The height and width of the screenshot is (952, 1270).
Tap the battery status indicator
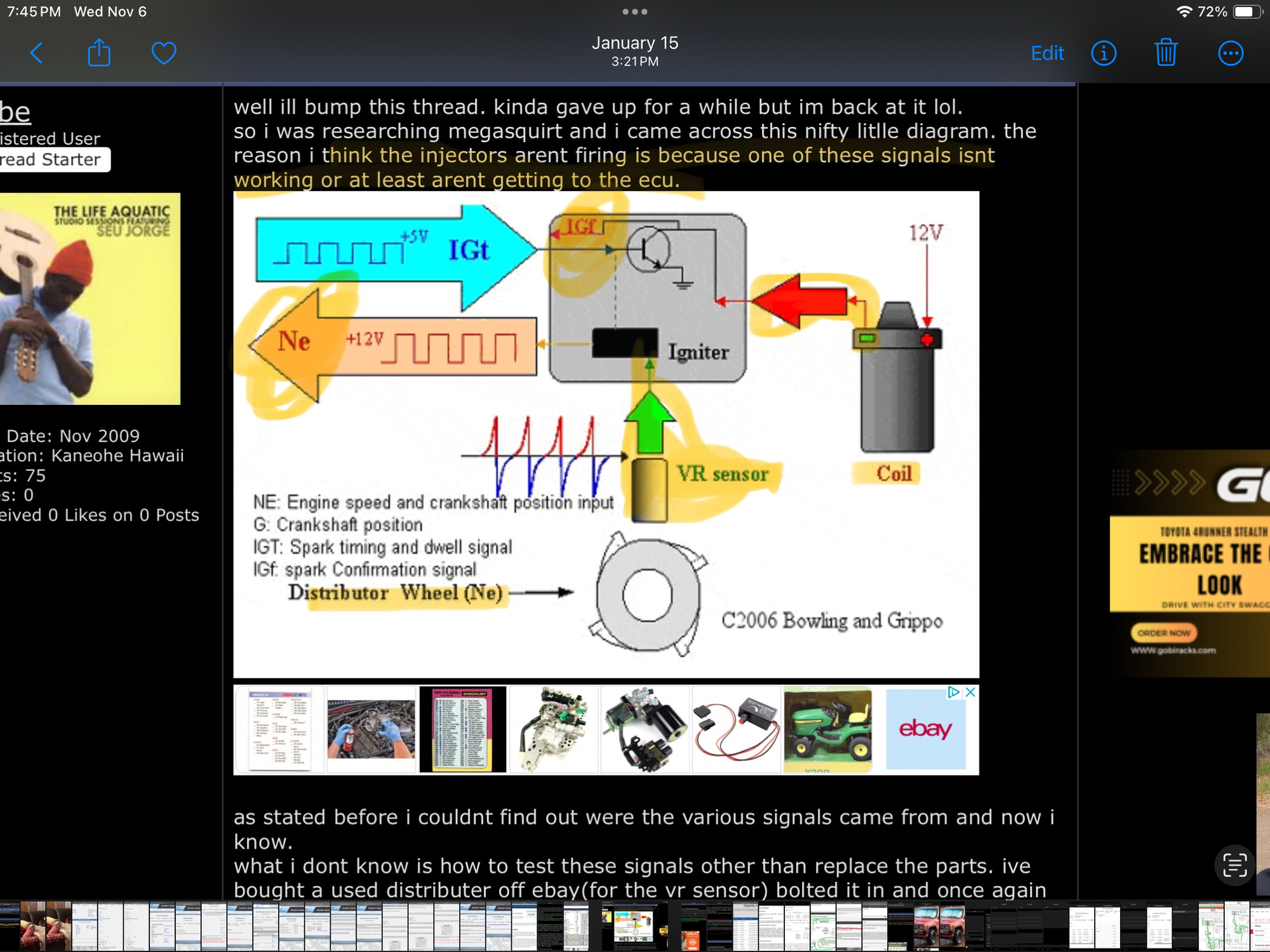click(x=1247, y=12)
